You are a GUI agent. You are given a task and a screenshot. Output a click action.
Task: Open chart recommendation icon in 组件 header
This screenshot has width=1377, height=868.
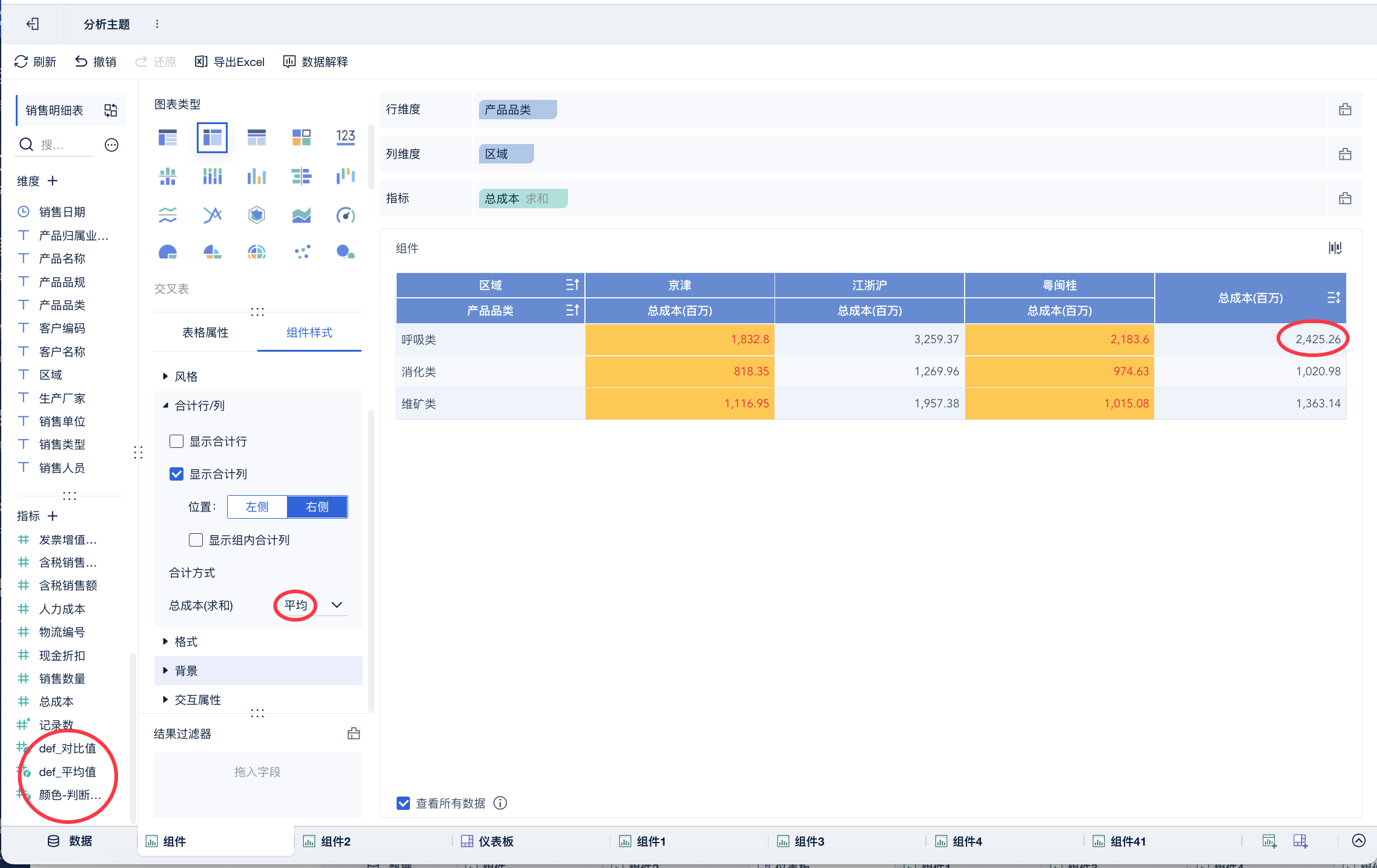click(1335, 248)
